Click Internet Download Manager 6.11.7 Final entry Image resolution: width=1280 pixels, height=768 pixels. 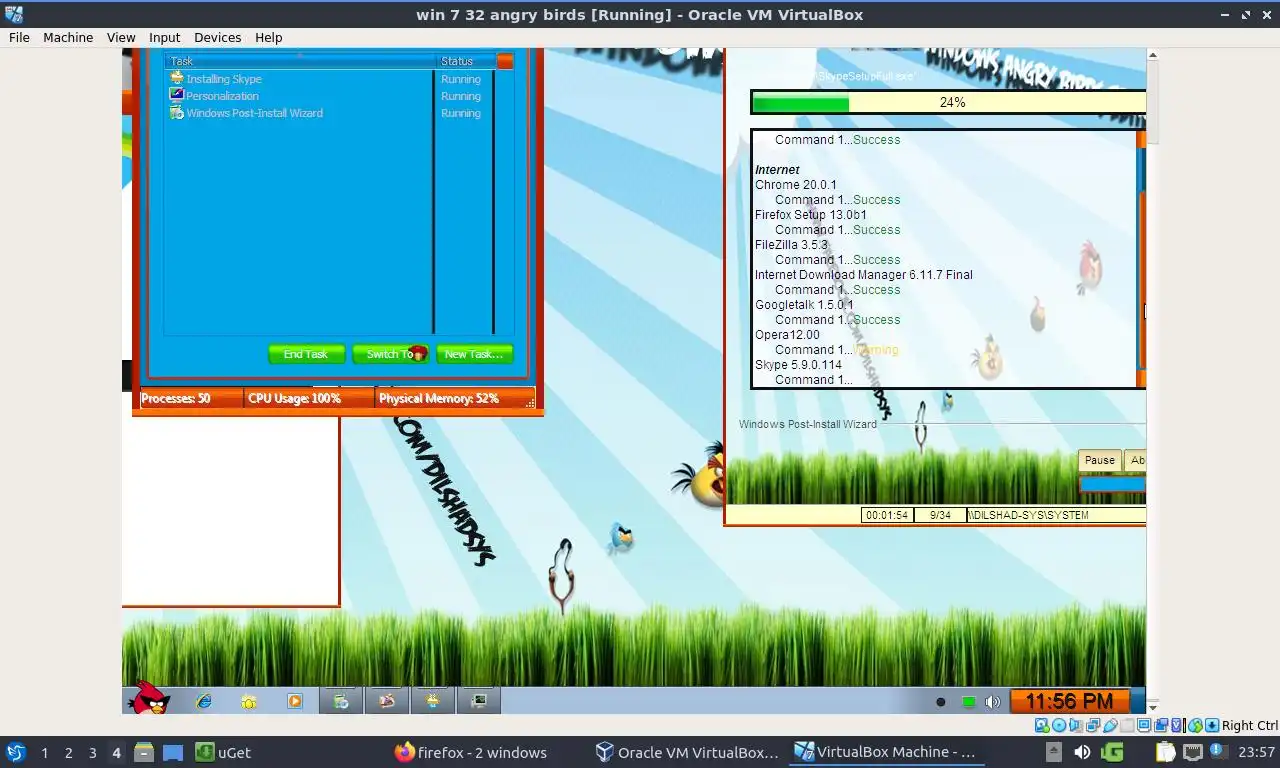(x=864, y=275)
